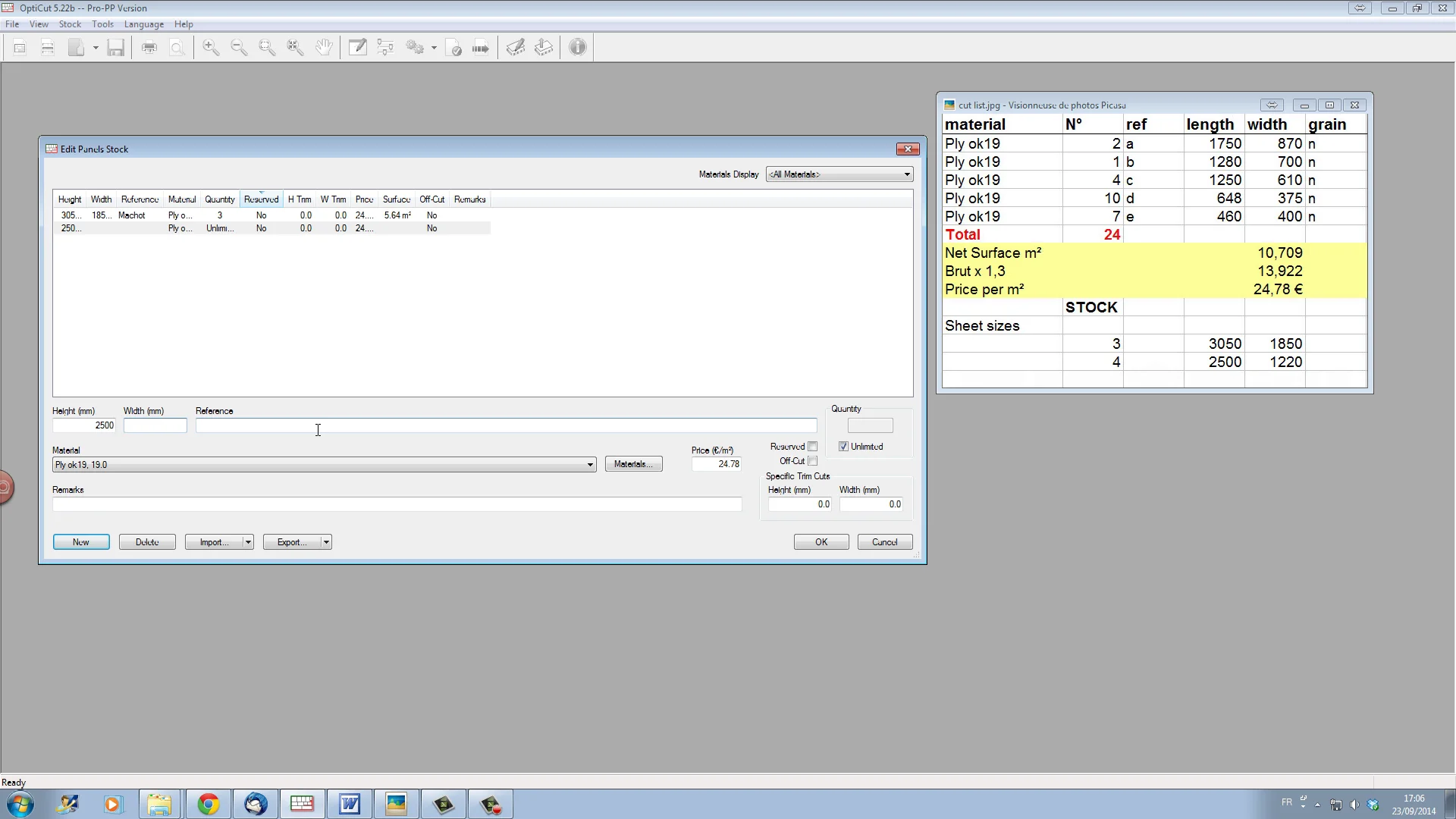This screenshot has height=819, width=1456.
Task: Click the Width (mm) input field
Action: click(x=155, y=425)
